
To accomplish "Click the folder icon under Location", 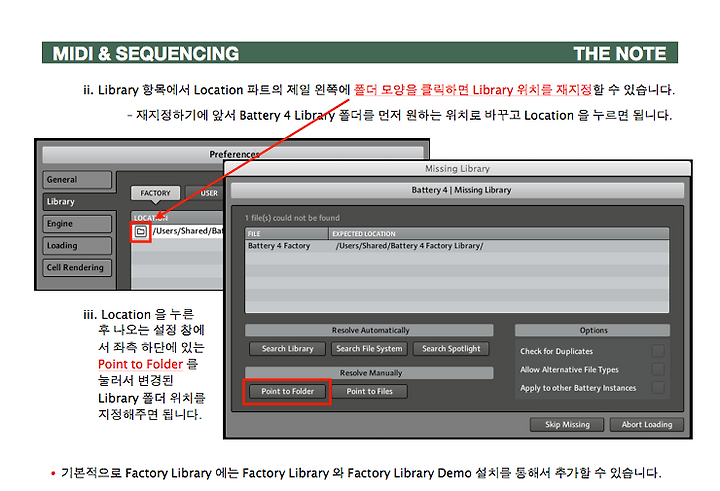I will coord(141,231).
